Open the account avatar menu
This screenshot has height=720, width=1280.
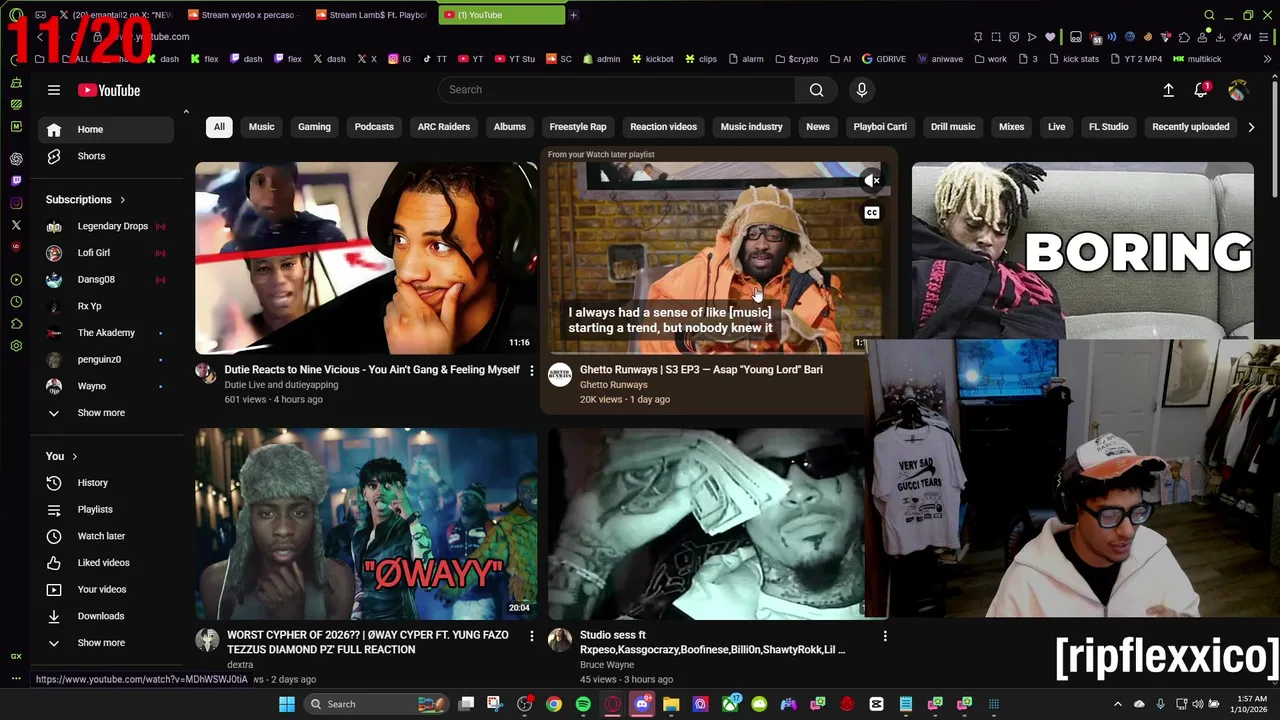point(1238,90)
